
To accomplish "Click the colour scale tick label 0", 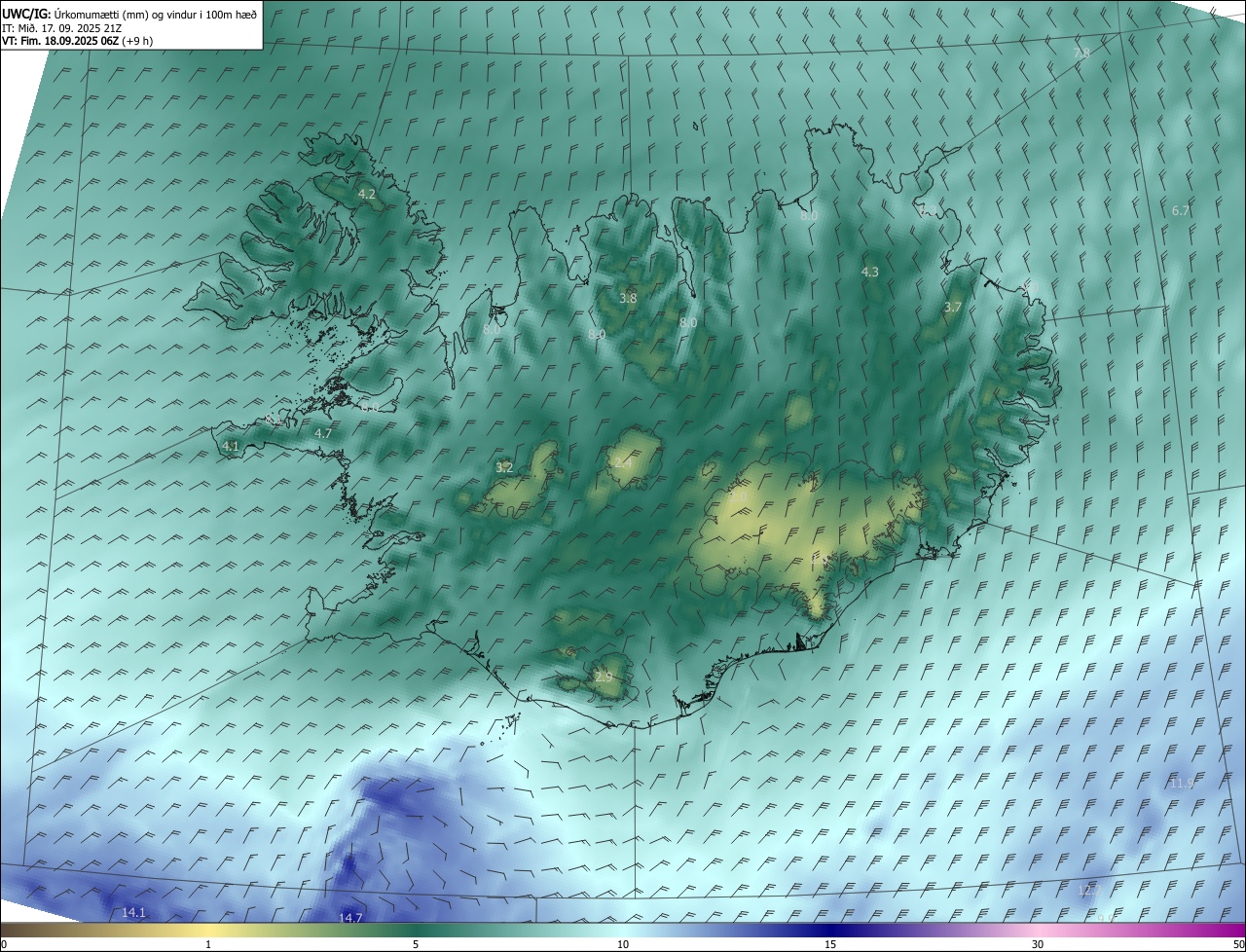I will [4, 944].
